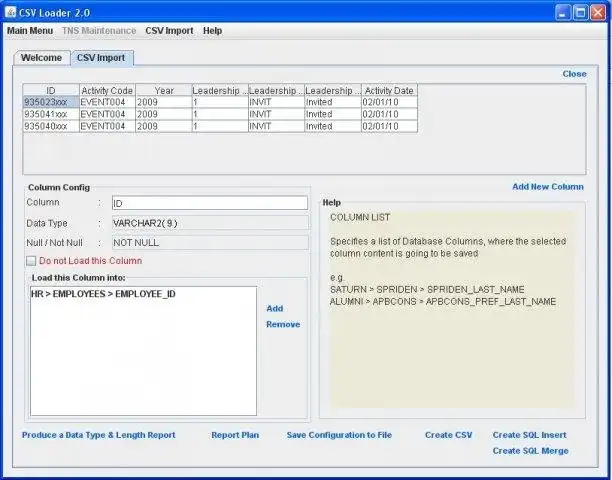
Task: Select the Year column header
Action: (x=164, y=90)
